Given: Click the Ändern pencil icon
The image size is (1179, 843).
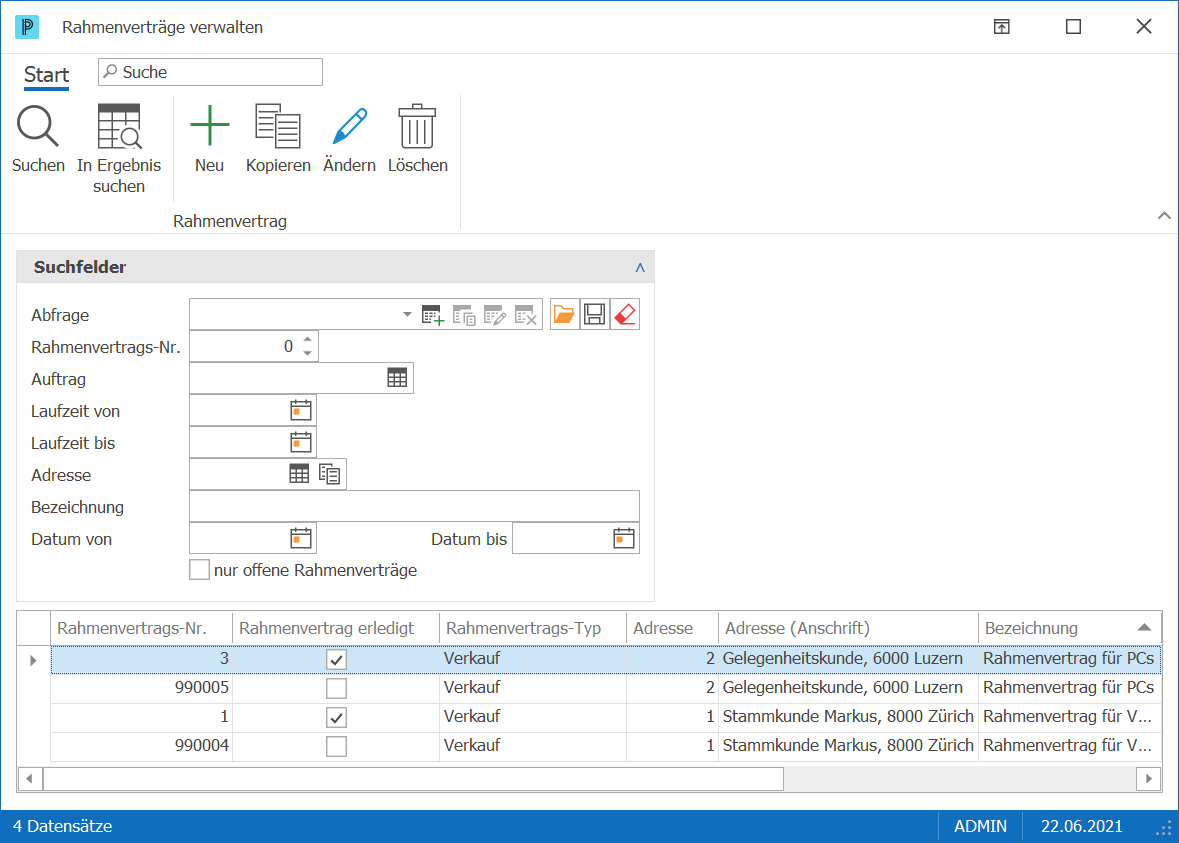Looking at the screenshot, I should point(350,126).
